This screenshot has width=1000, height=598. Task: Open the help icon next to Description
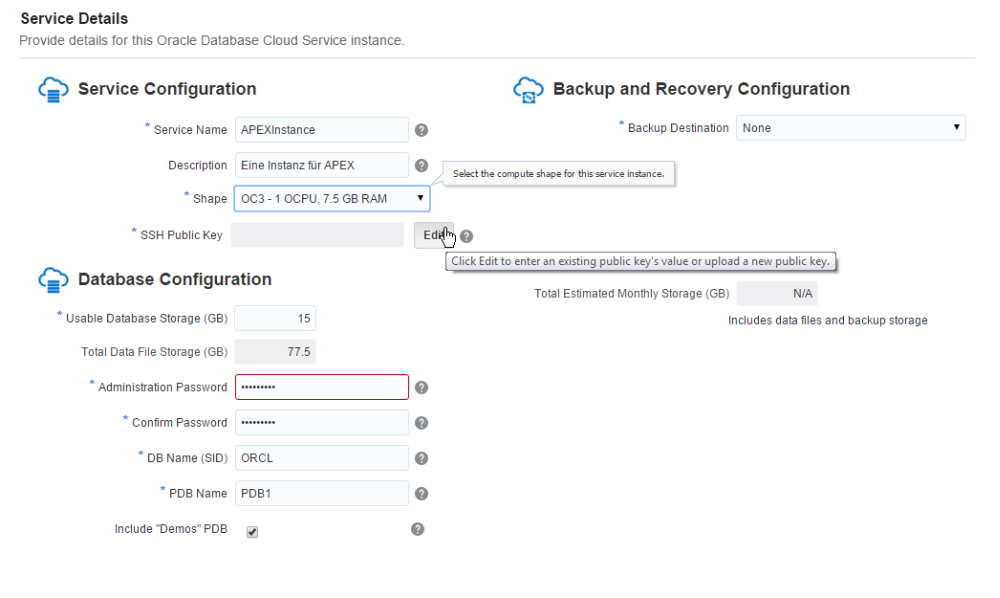[421, 165]
